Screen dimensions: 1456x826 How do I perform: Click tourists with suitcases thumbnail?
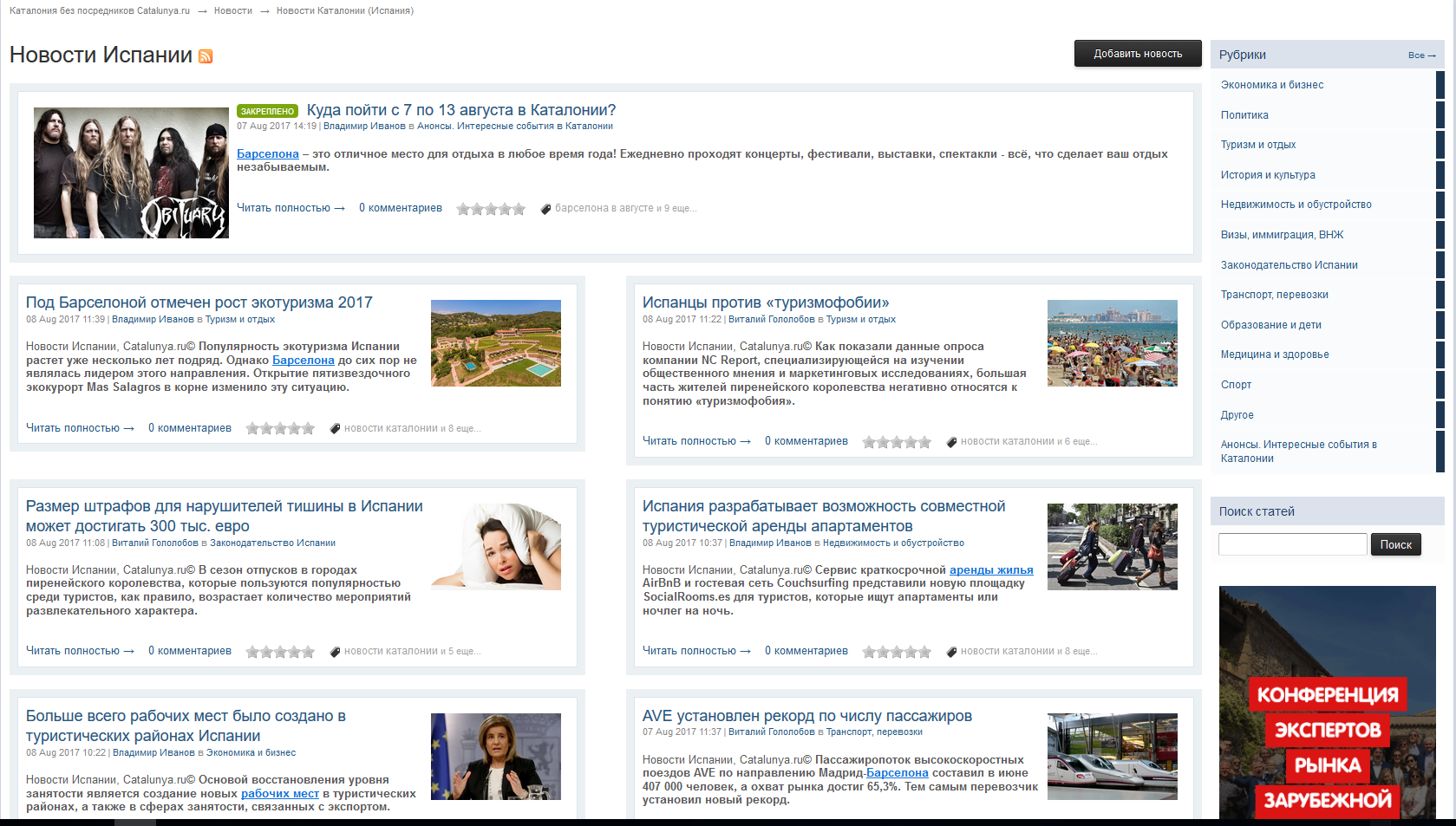pyautogui.click(x=1113, y=547)
